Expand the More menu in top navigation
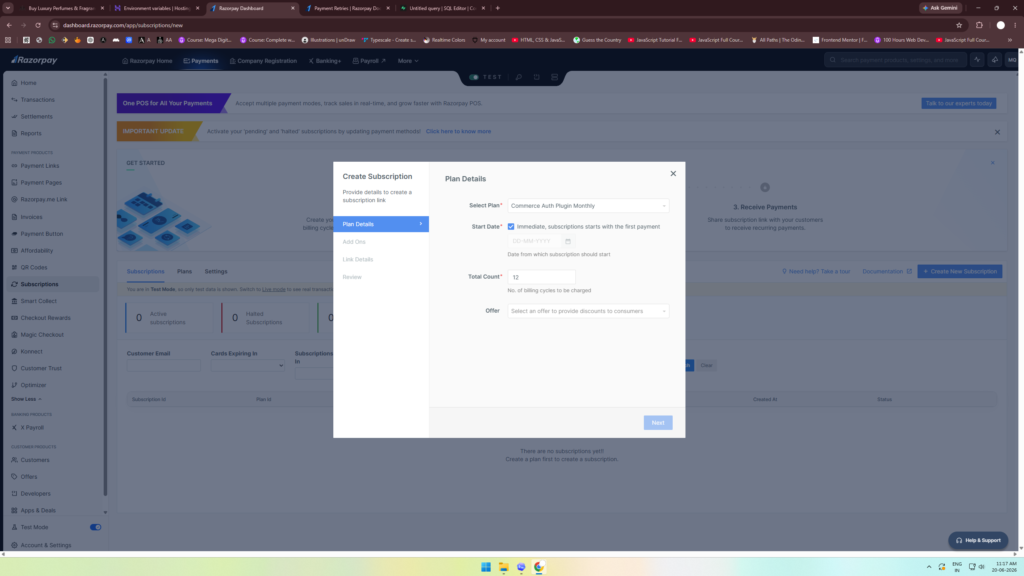This screenshot has height=576, width=1024. click(x=408, y=61)
